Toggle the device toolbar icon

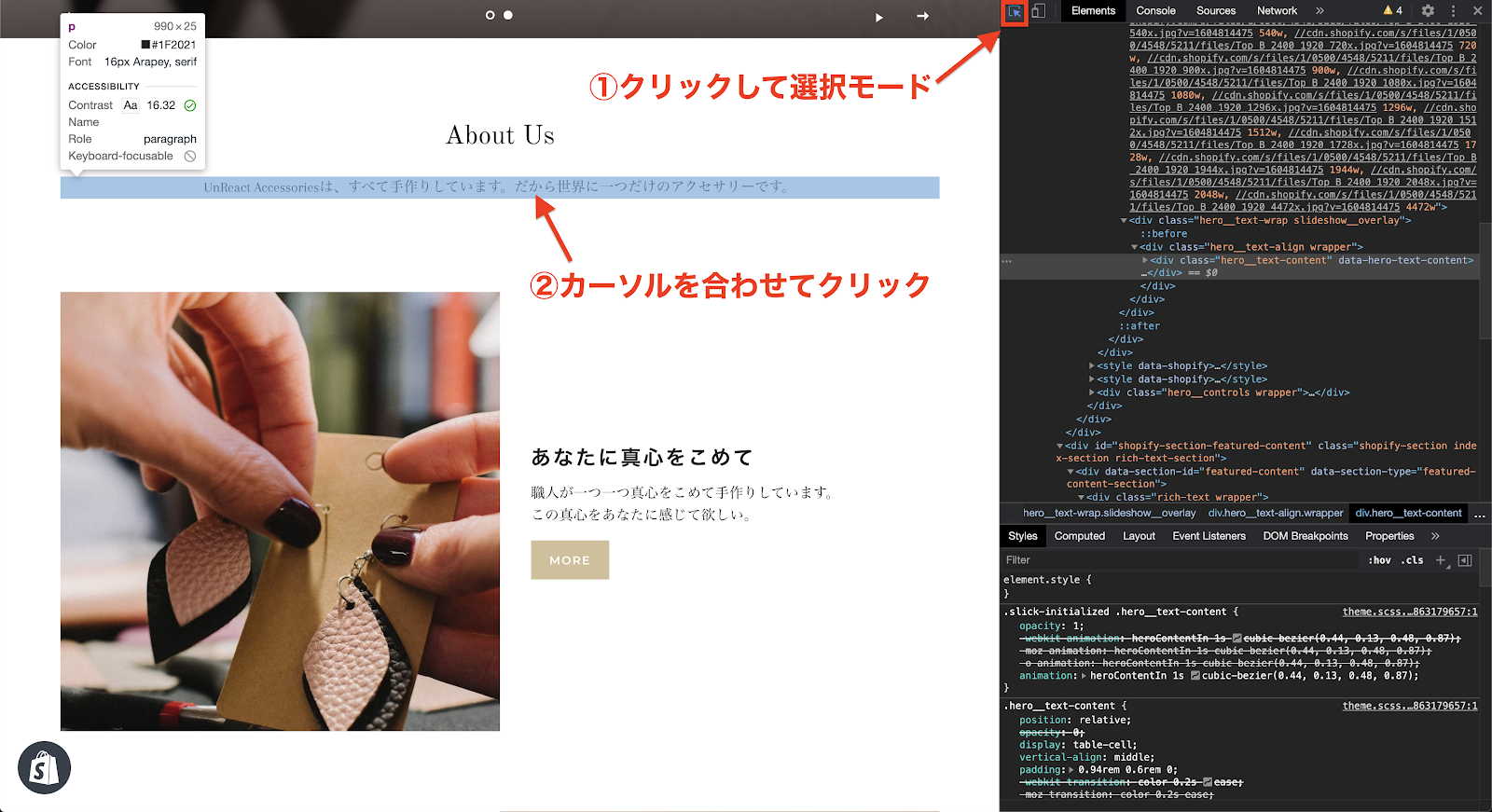[1039, 11]
